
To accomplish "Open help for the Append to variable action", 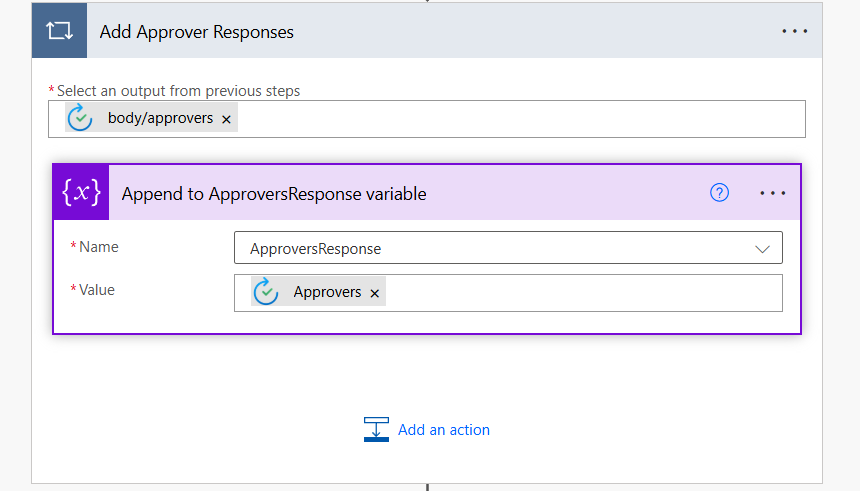I will pos(719,193).
